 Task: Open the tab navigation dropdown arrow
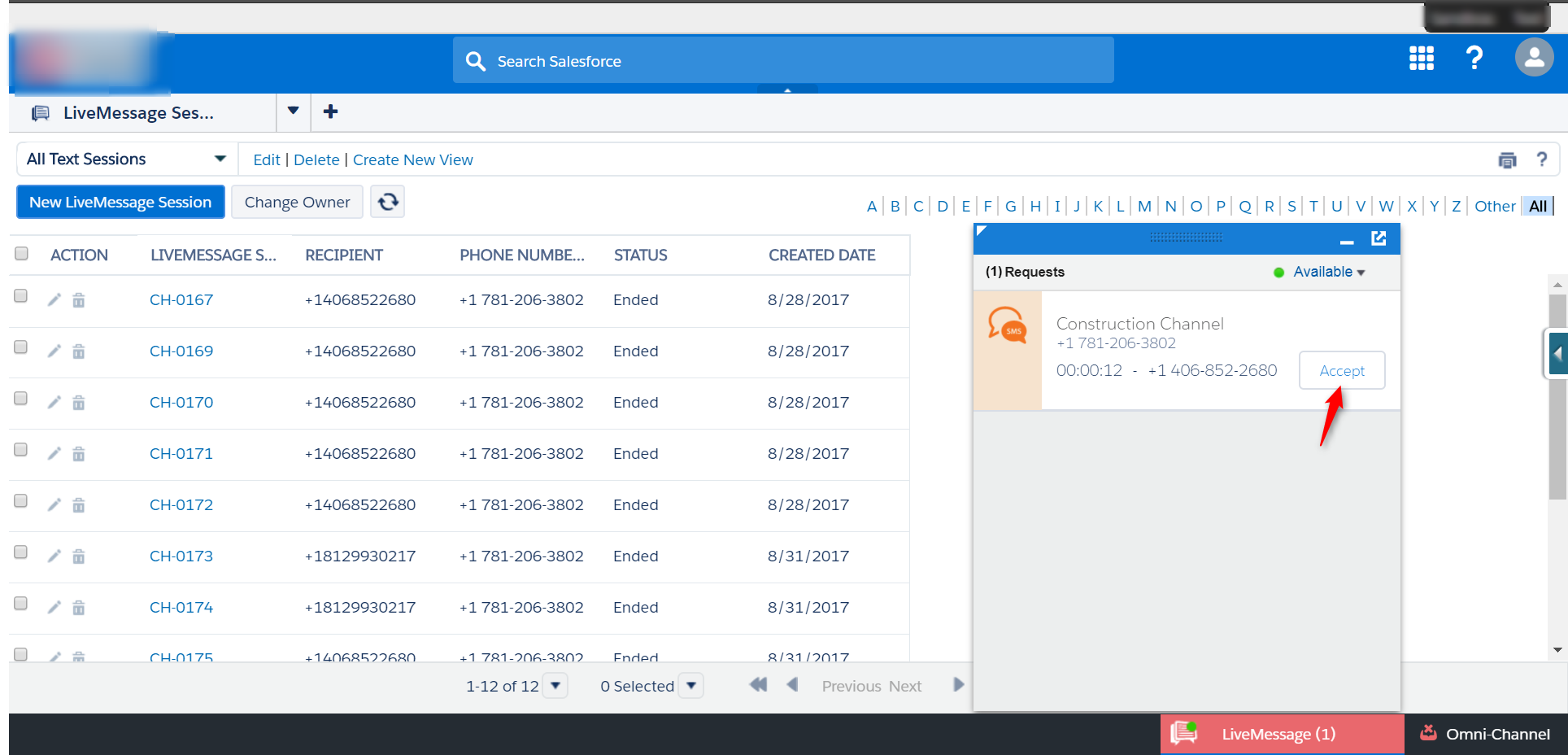coord(294,111)
